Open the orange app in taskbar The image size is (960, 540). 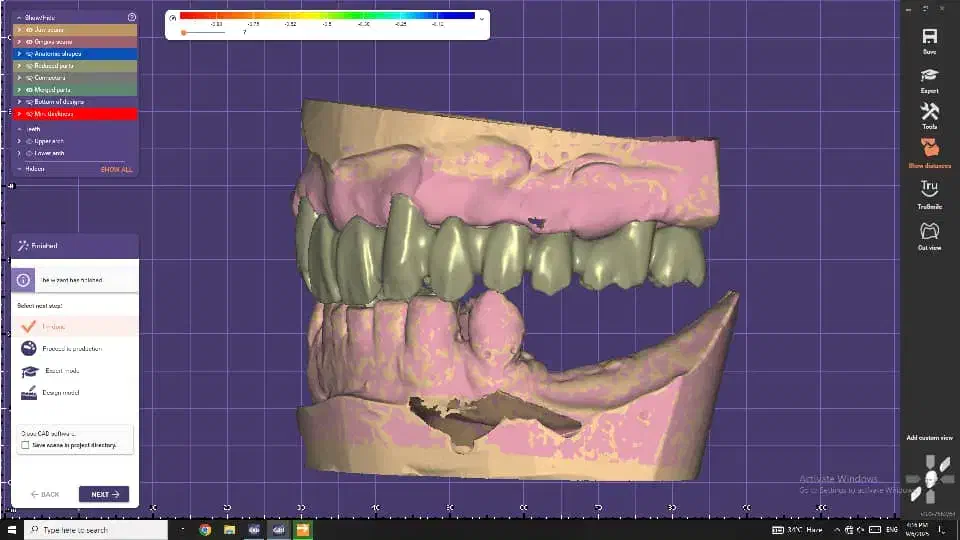[303, 530]
